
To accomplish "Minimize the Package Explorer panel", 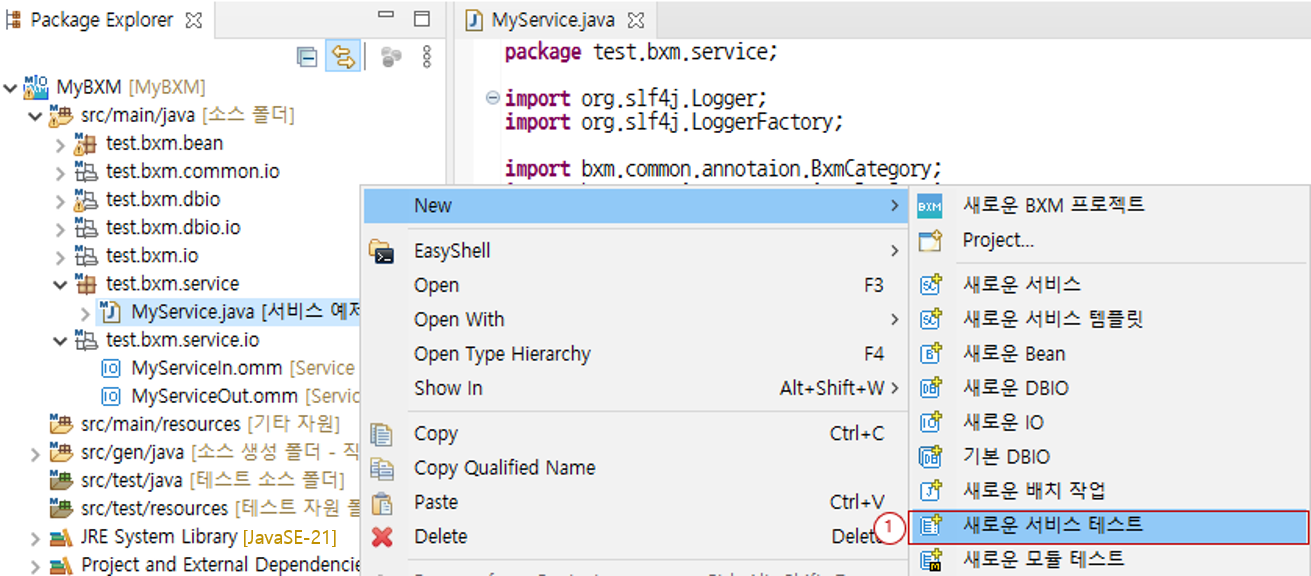I will 386,19.
